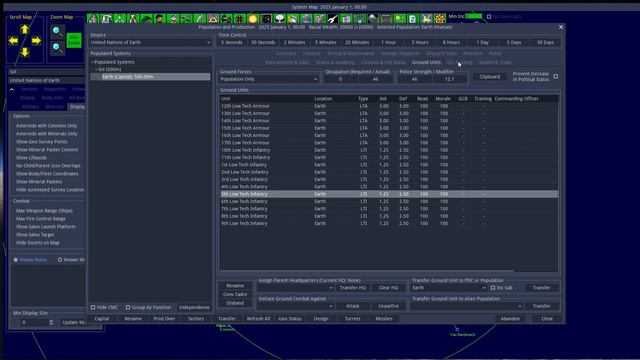Screen dimensions: 640x360
Task: Toggle Show Lifepods option
Action: (x=31, y=158)
